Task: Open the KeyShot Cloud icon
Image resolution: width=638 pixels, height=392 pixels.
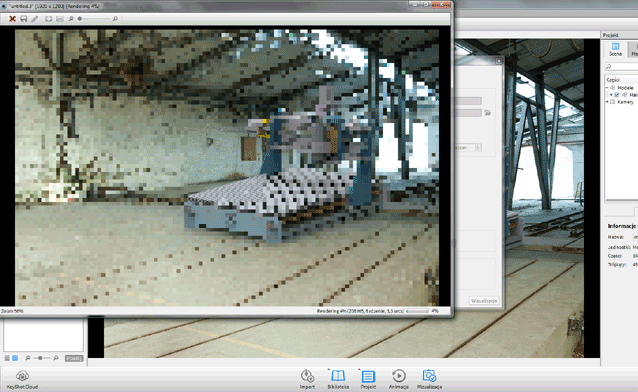Action: pos(22,379)
